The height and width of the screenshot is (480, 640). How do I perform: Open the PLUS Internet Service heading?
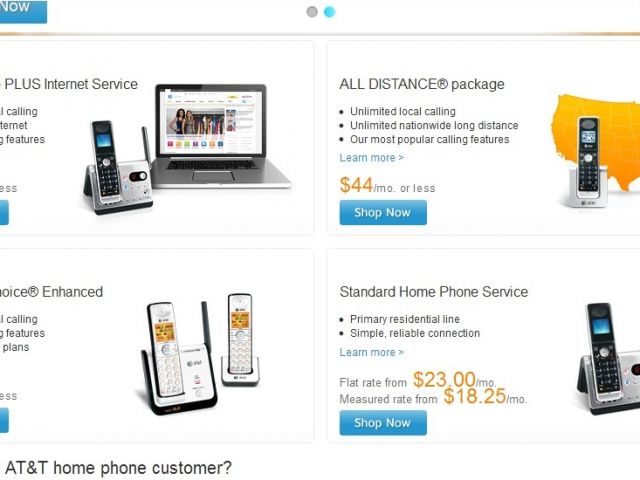click(x=69, y=84)
